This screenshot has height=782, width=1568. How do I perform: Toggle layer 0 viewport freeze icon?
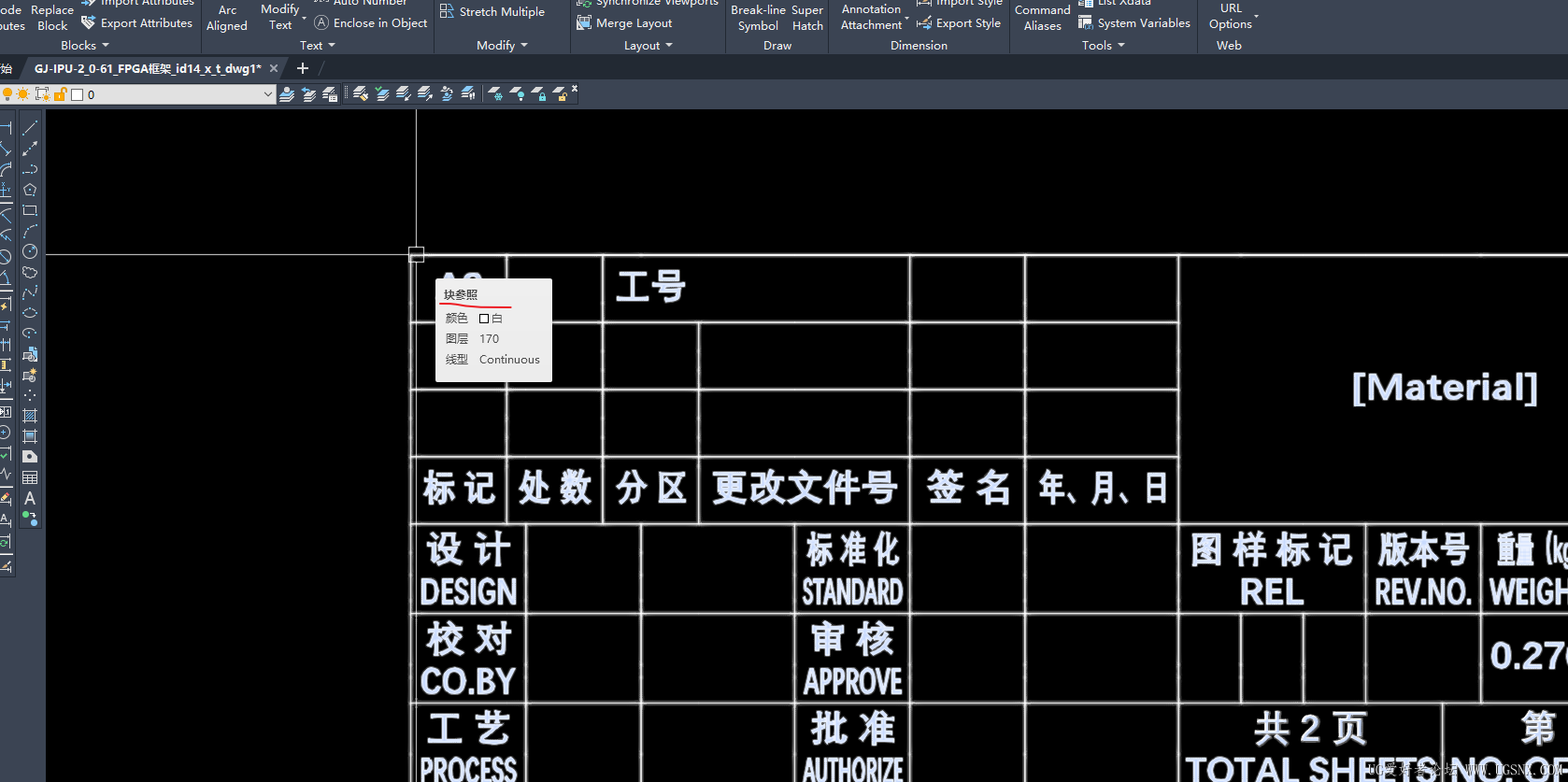[42, 94]
